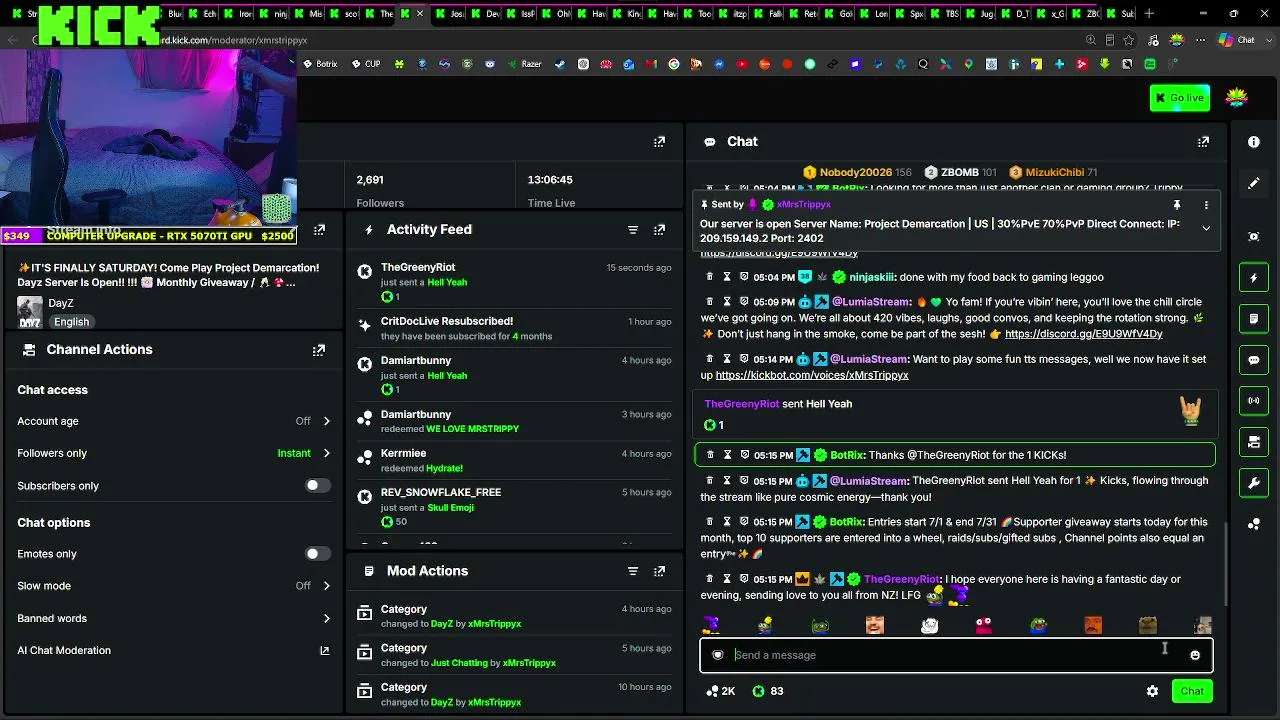Open Mod Actions filter options
The width and height of the screenshot is (1280, 720).
point(633,571)
